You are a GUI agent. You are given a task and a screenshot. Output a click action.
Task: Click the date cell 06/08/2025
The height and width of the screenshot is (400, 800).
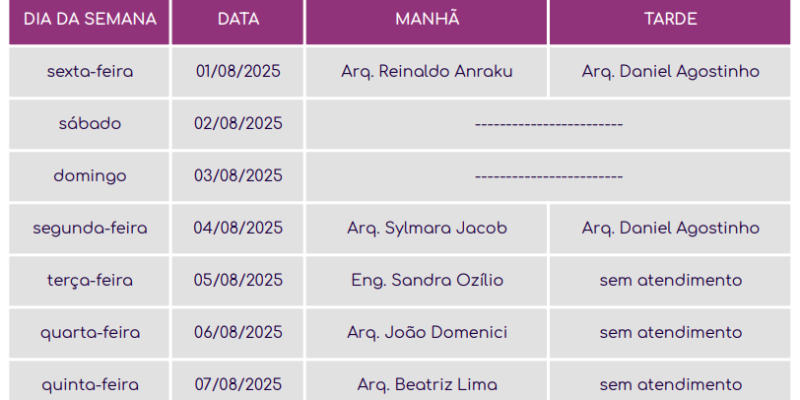coord(238,332)
